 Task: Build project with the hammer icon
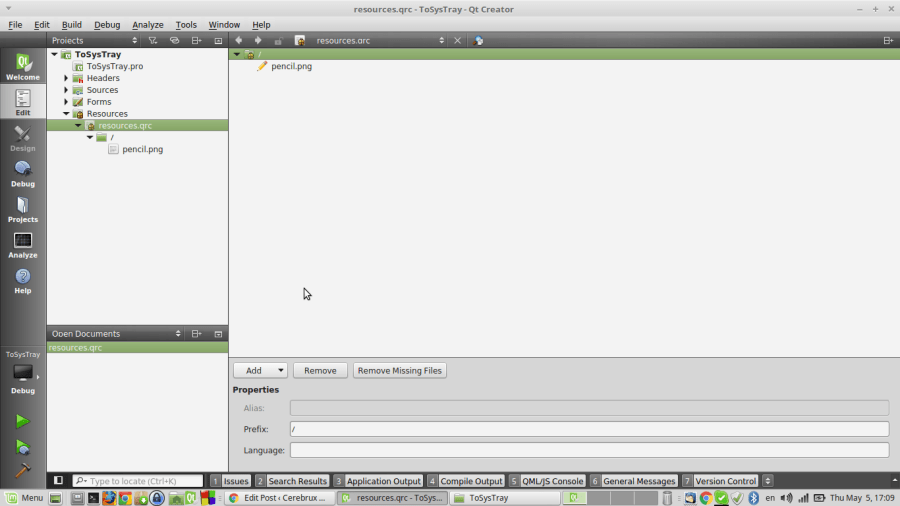tap(22, 470)
